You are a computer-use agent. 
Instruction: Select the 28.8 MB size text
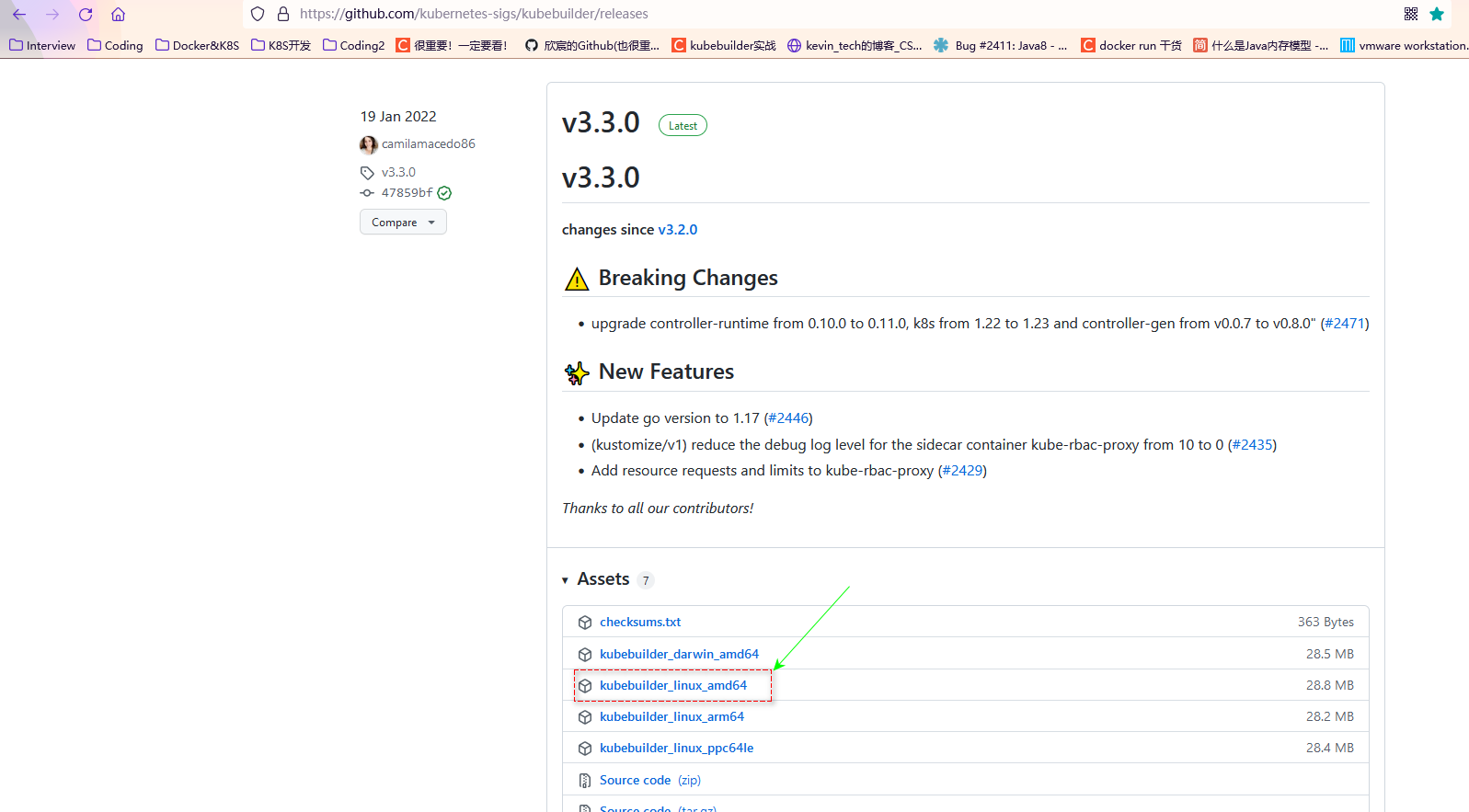(1330, 685)
